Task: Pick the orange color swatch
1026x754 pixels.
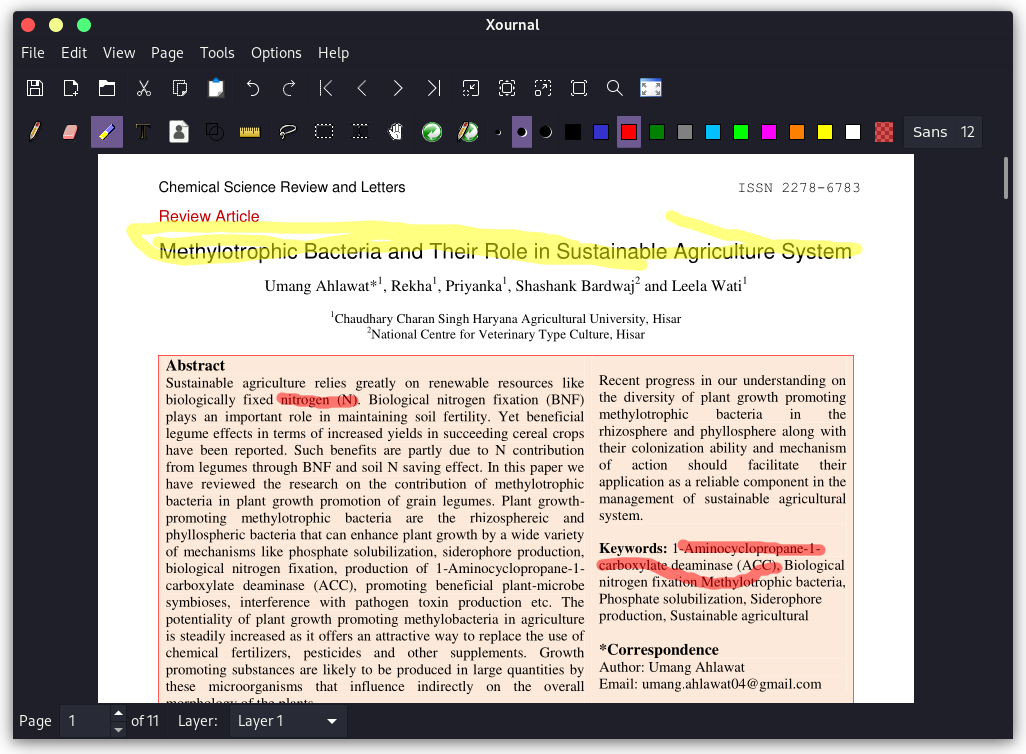Action: point(796,132)
